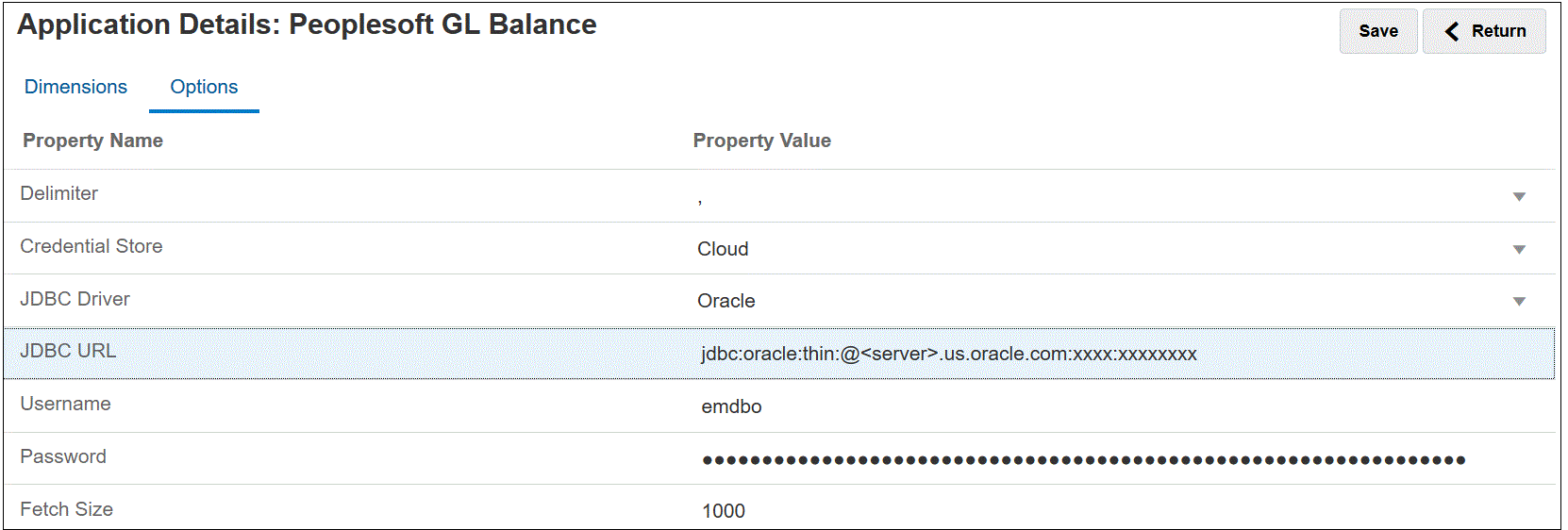Open the Credential Store dropdown arrow

point(1519,250)
